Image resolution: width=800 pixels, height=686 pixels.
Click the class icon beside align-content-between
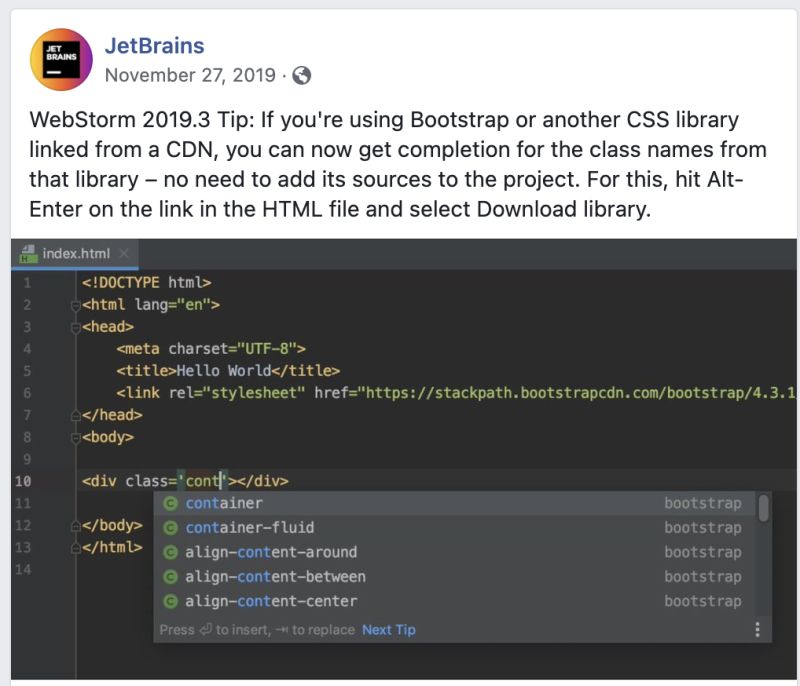(x=171, y=577)
